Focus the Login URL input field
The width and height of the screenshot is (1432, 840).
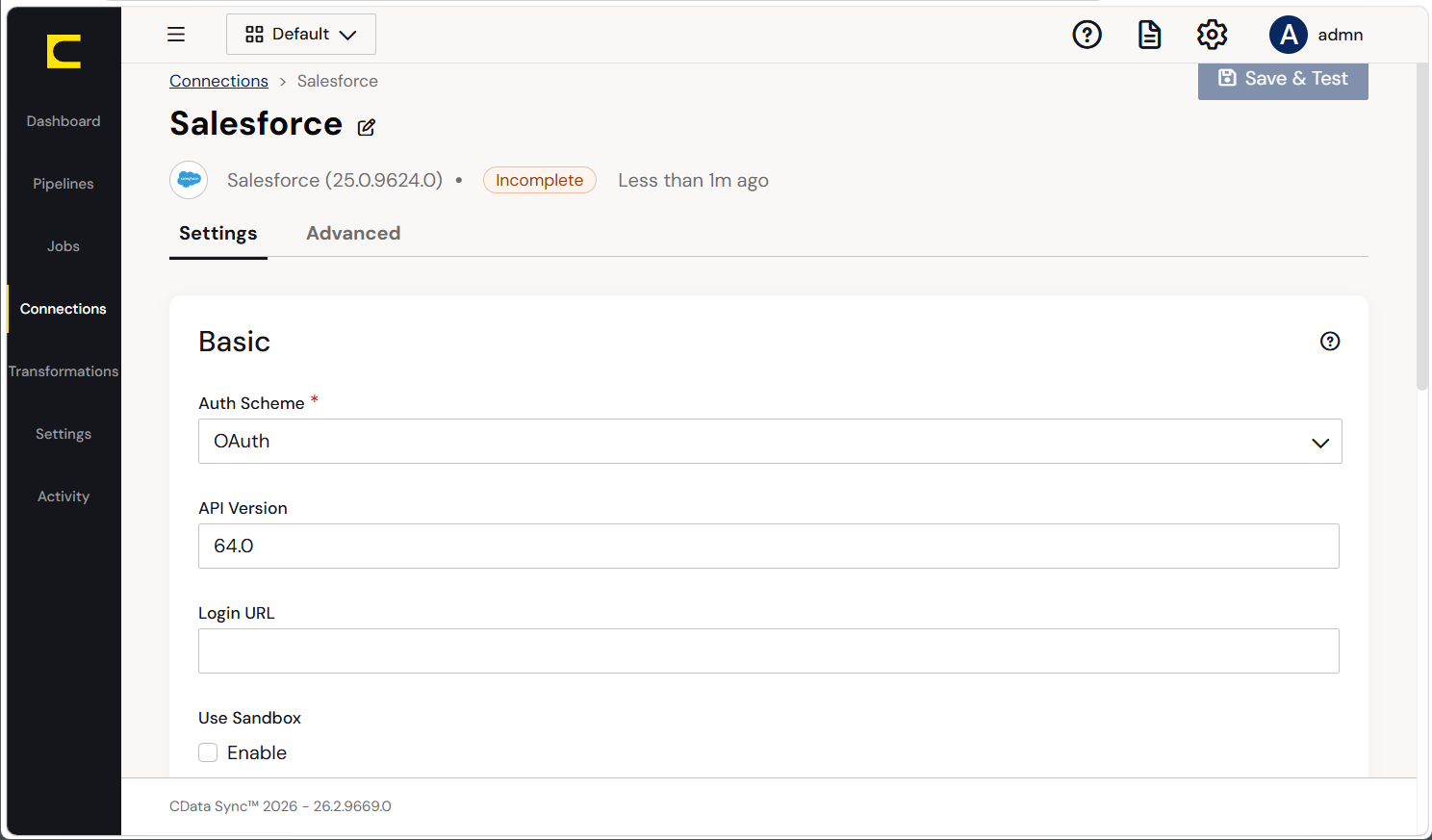pyautogui.click(x=769, y=651)
